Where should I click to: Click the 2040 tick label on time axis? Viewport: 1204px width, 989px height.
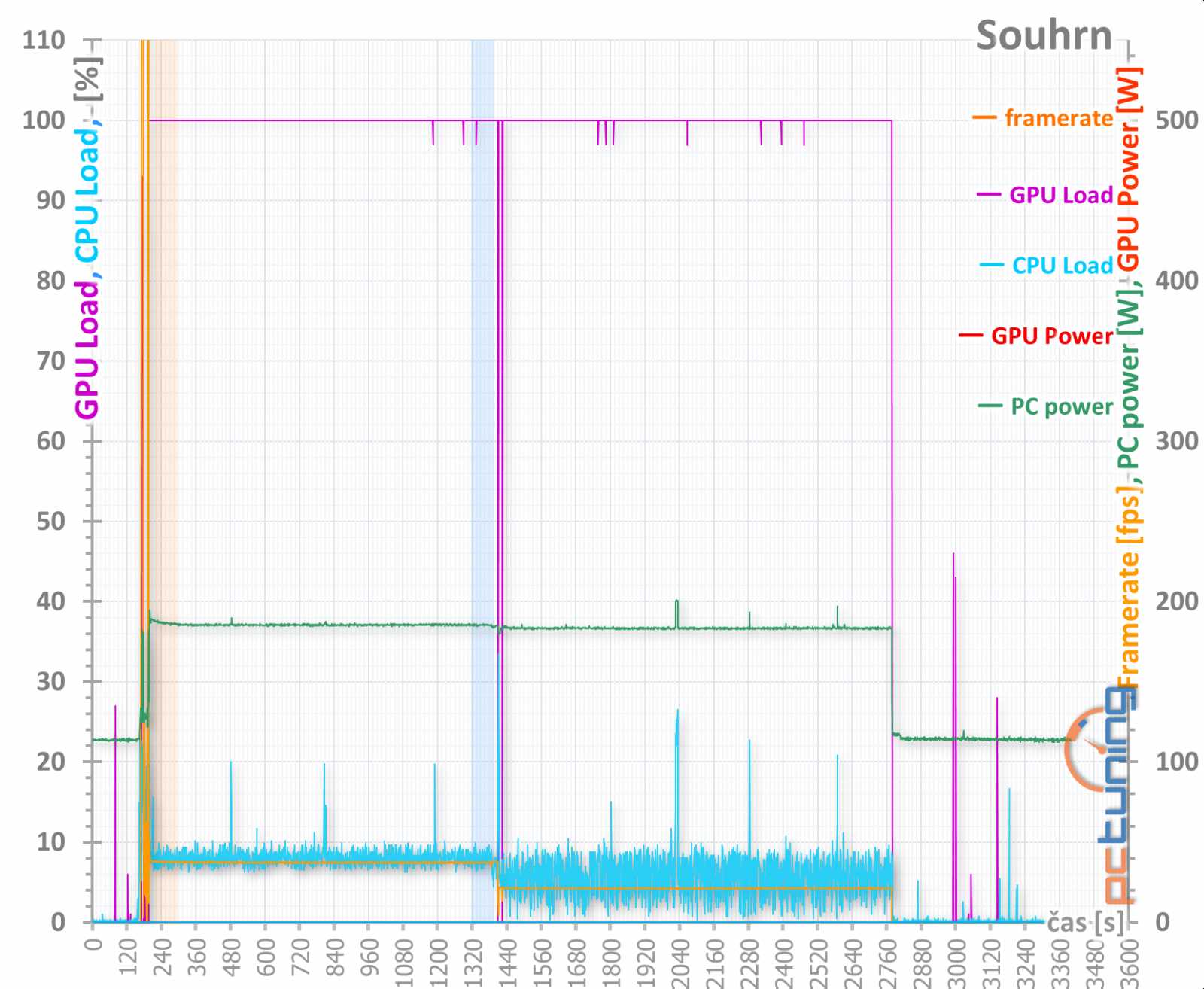[680, 963]
